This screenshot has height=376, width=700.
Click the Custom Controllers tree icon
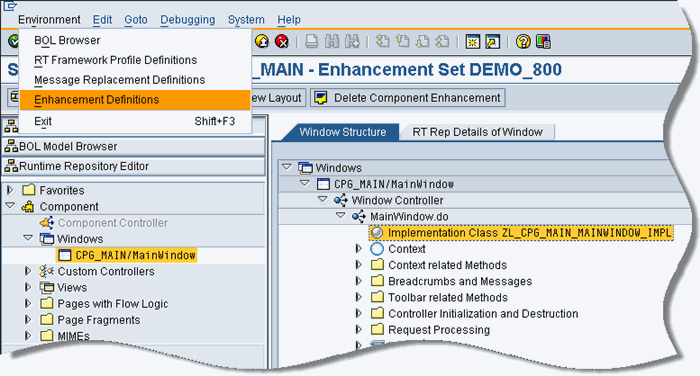tap(46, 271)
